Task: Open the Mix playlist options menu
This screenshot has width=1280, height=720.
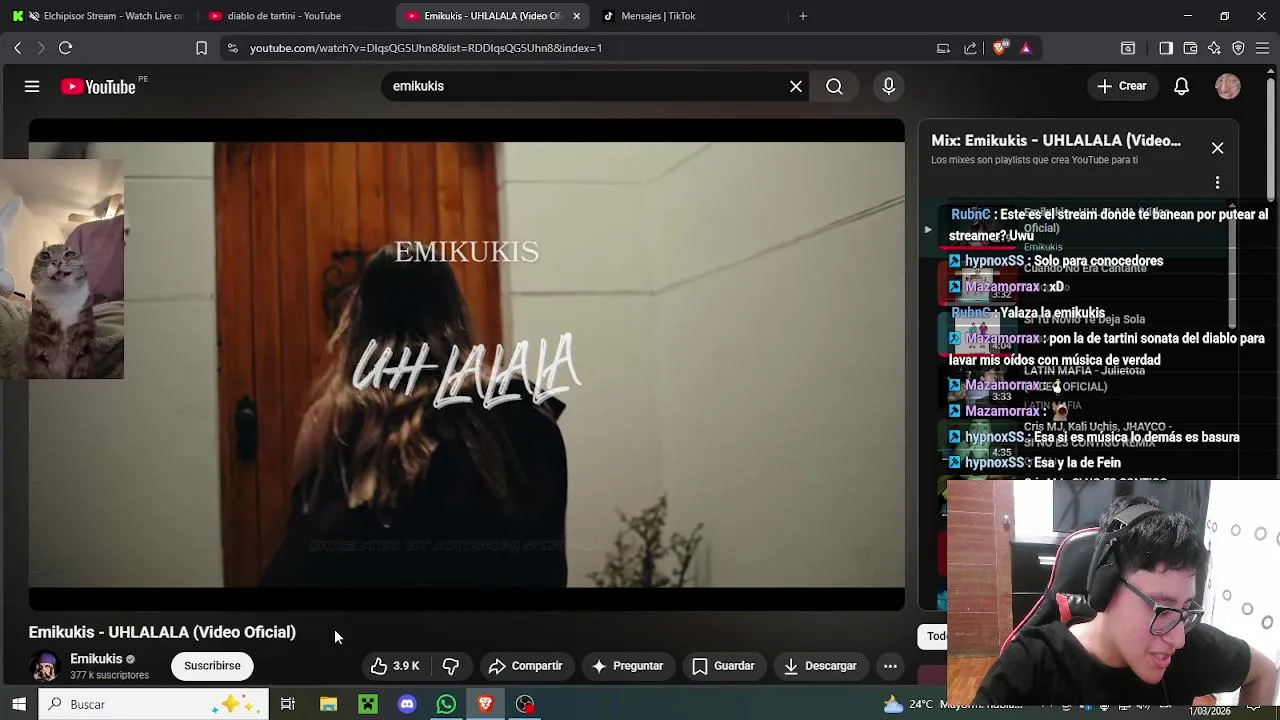Action: coord(1217,183)
